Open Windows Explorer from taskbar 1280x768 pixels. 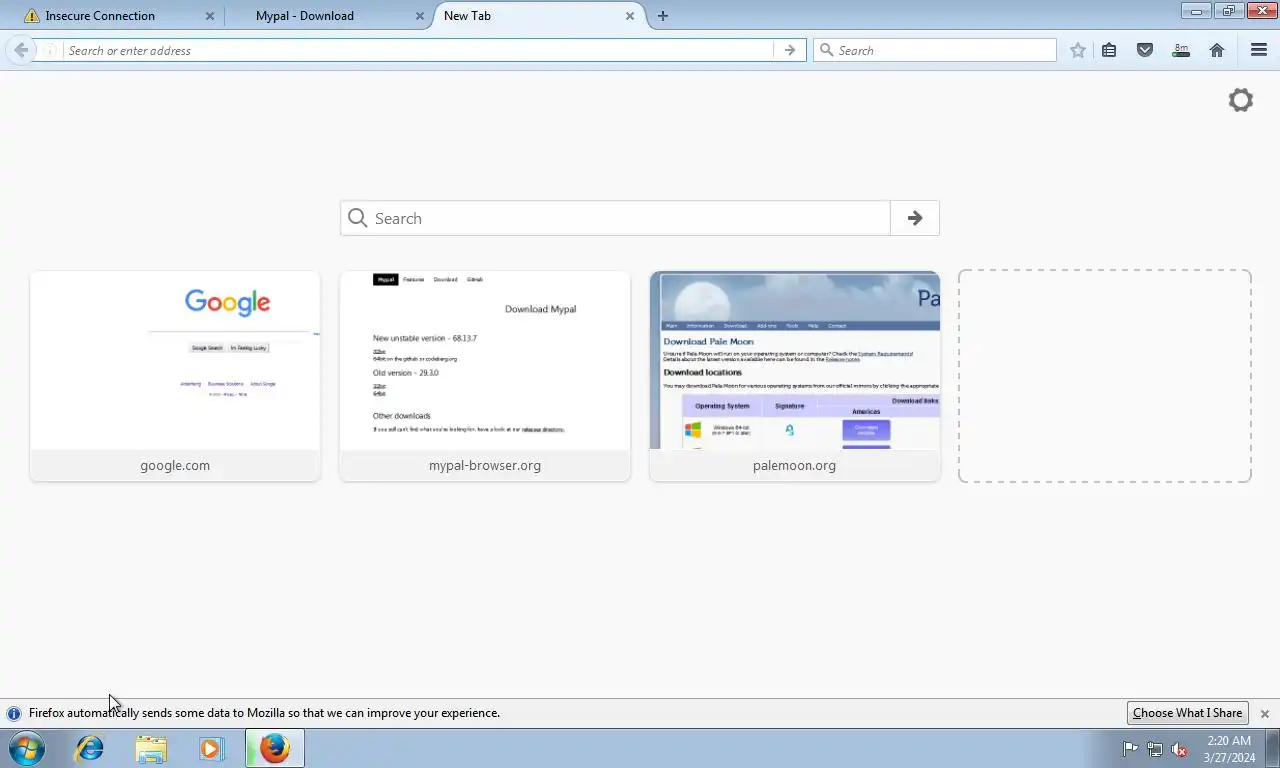pyautogui.click(x=151, y=748)
